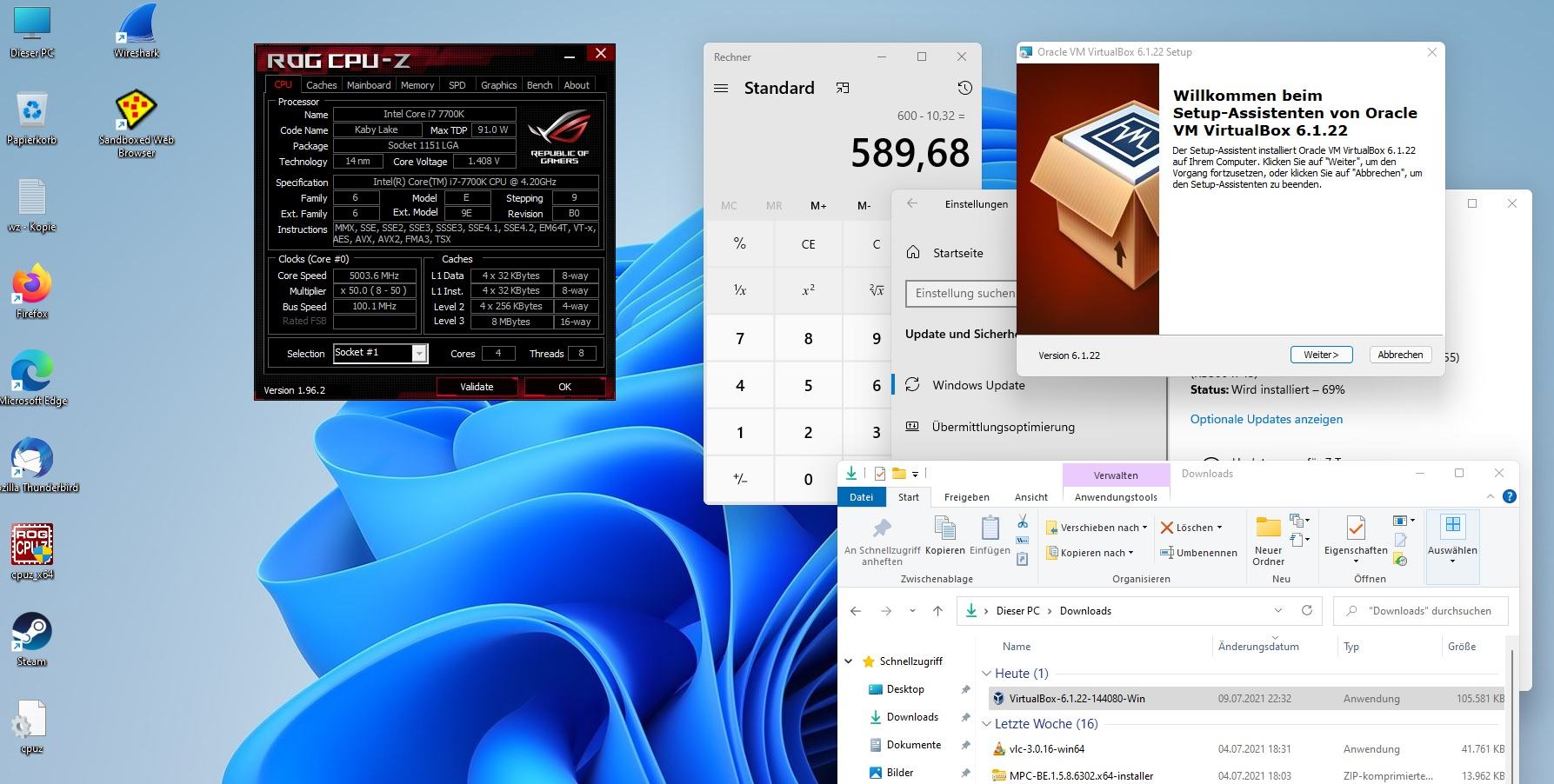Switch to the Freigeben ribbon tab
The height and width of the screenshot is (784, 1554).
click(x=967, y=497)
